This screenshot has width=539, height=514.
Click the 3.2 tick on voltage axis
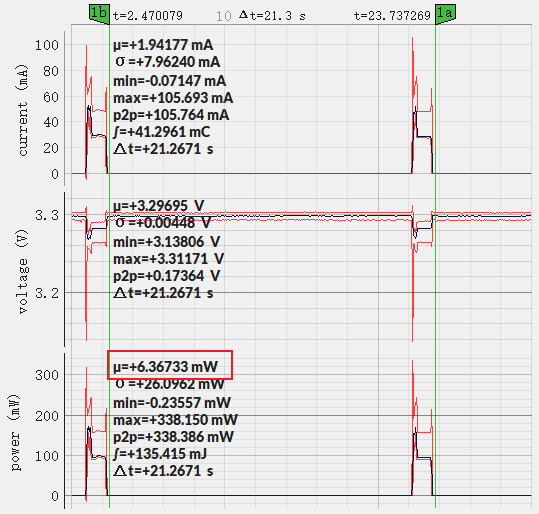(x=47, y=293)
